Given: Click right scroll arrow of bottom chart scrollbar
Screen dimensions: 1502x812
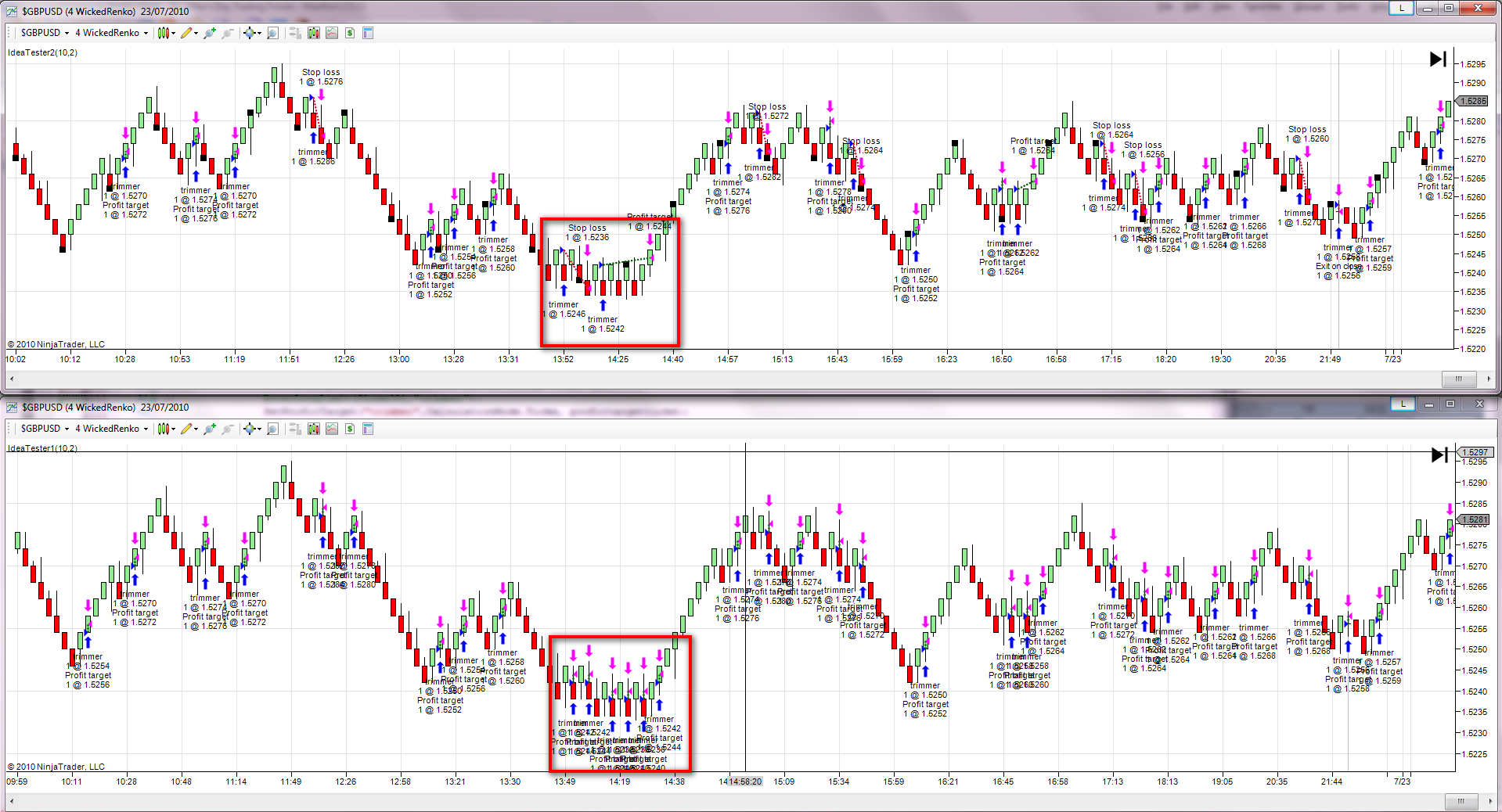Looking at the screenshot, I should click(1489, 801).
